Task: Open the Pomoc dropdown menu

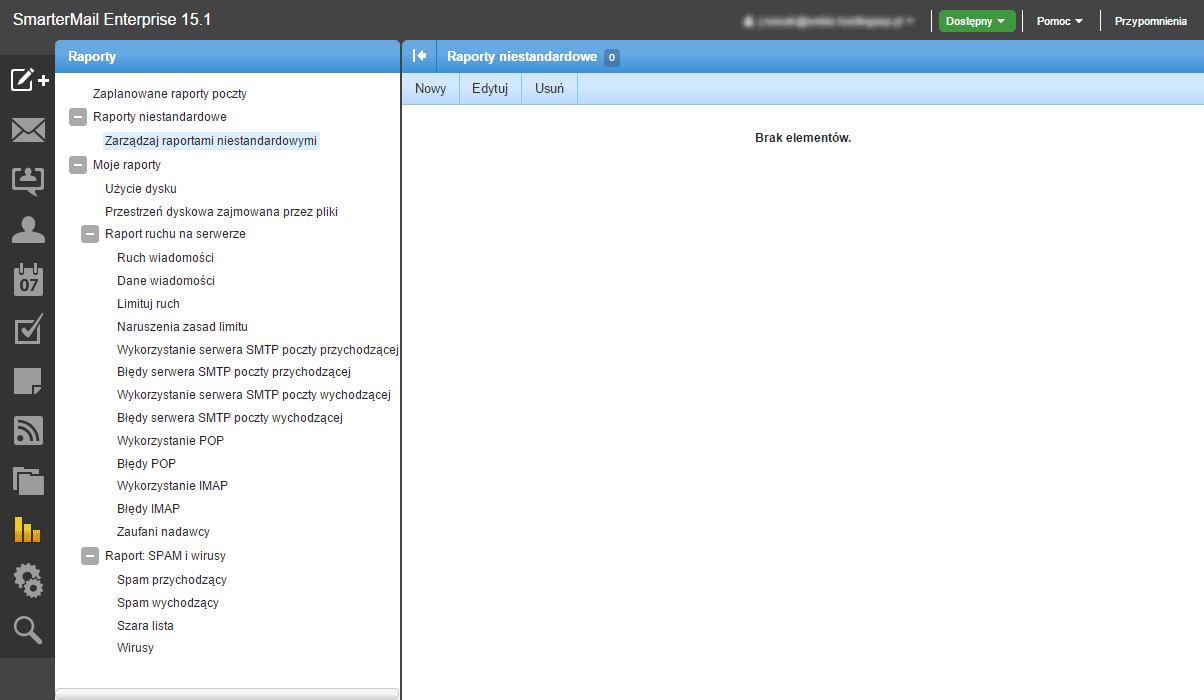Action: point(1060,21)
